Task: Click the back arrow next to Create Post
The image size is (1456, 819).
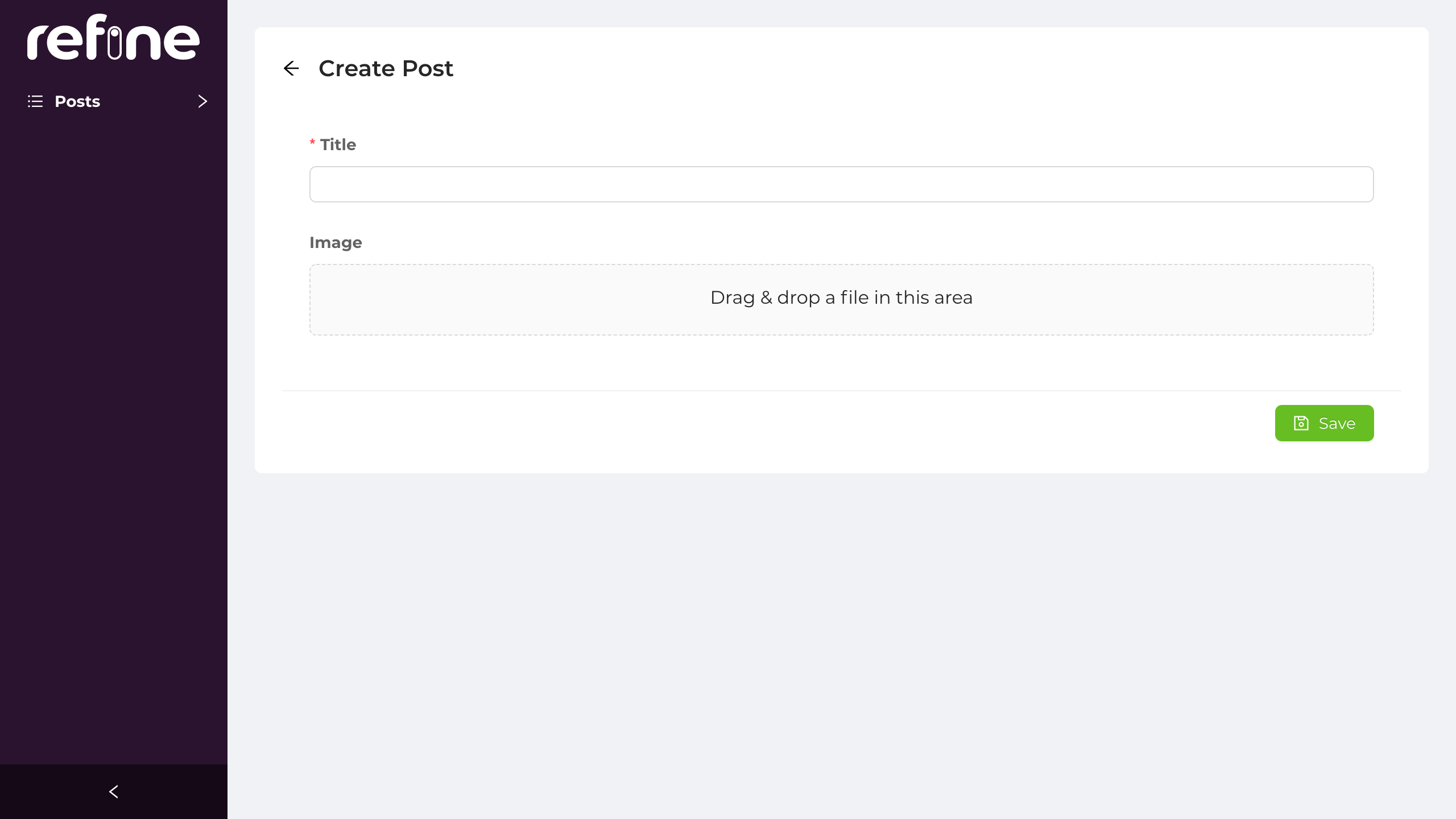Action: click(292, 68)
